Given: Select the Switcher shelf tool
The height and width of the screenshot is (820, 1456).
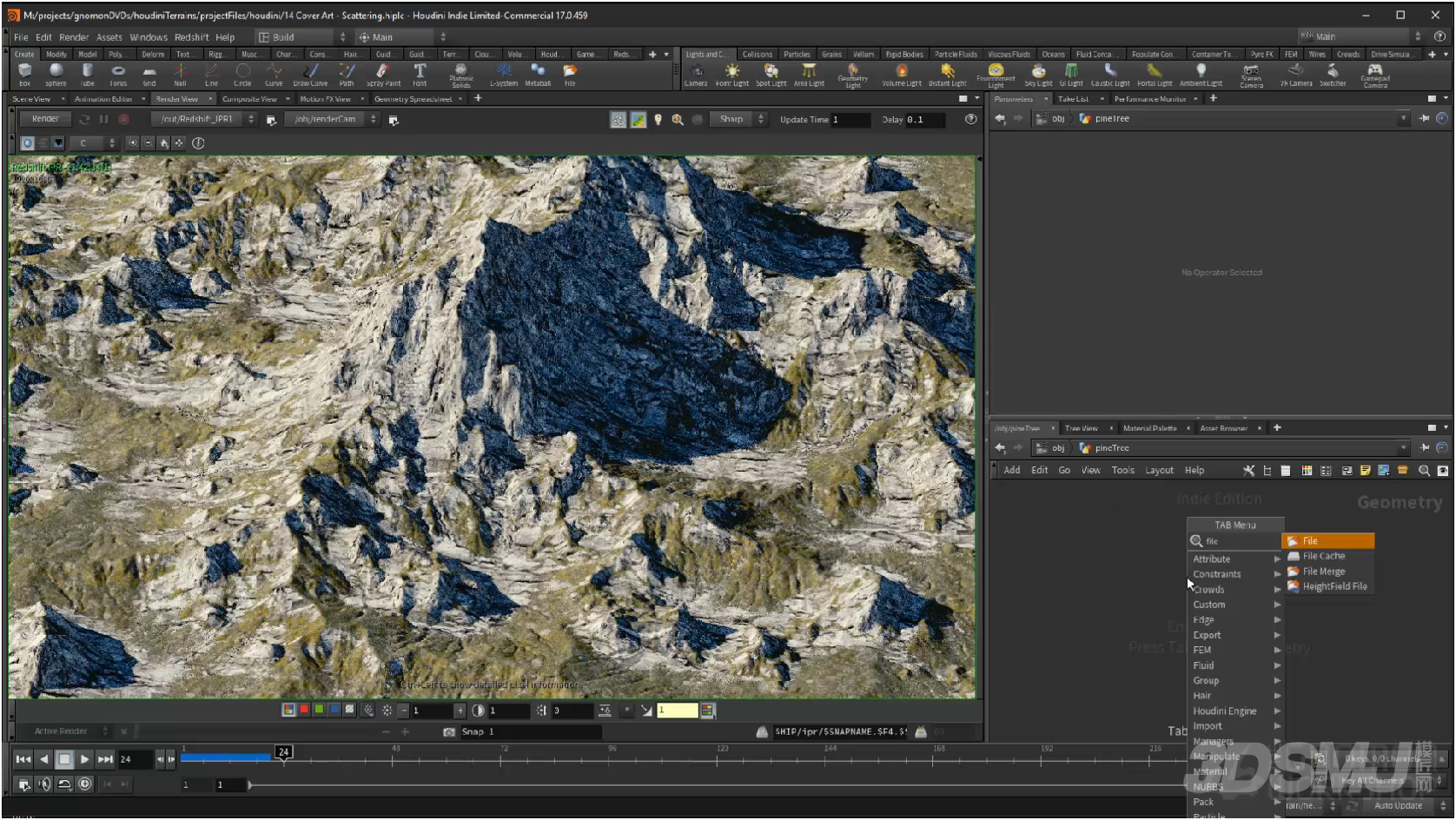Looking at the screenshot, I should tap(1333, 75).
